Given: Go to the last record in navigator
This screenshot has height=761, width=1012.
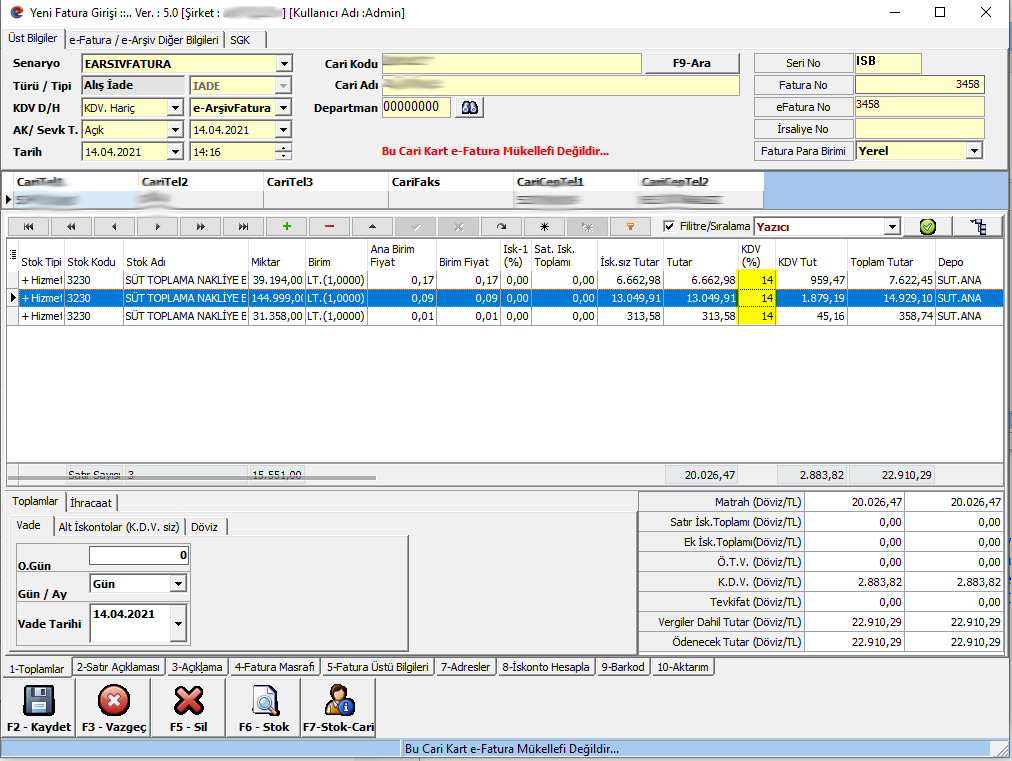Looking at the screenshot, I should tap(243, 227).
